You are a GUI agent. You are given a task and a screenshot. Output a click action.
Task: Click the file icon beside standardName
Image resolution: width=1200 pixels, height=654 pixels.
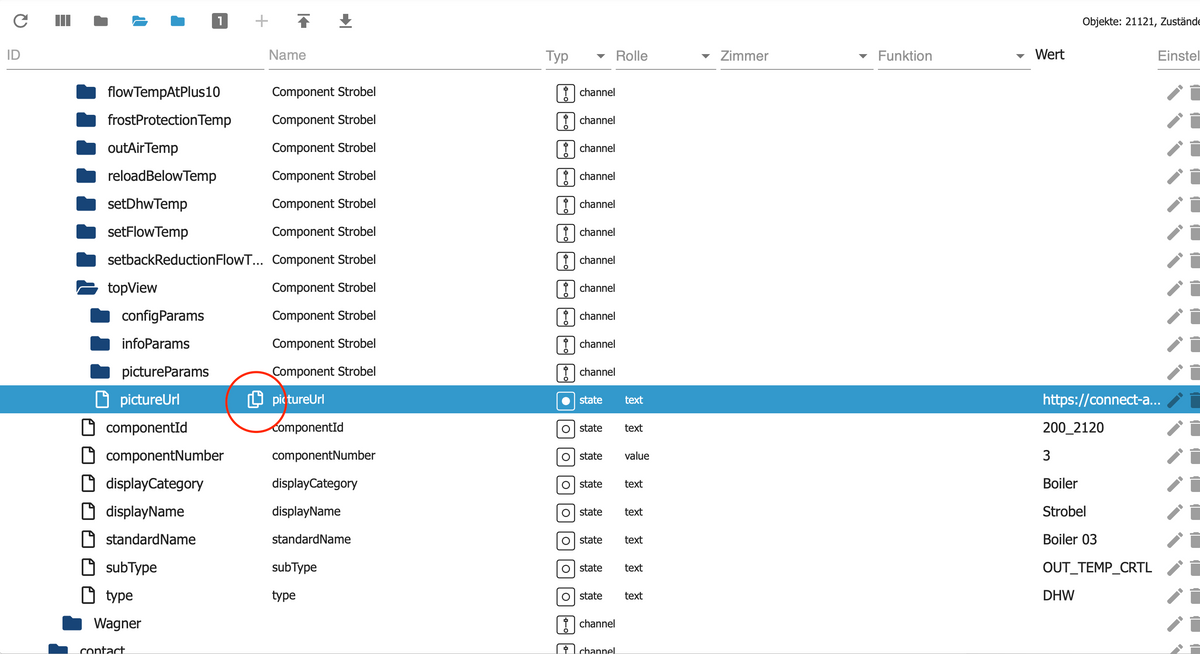coord(88,539)
